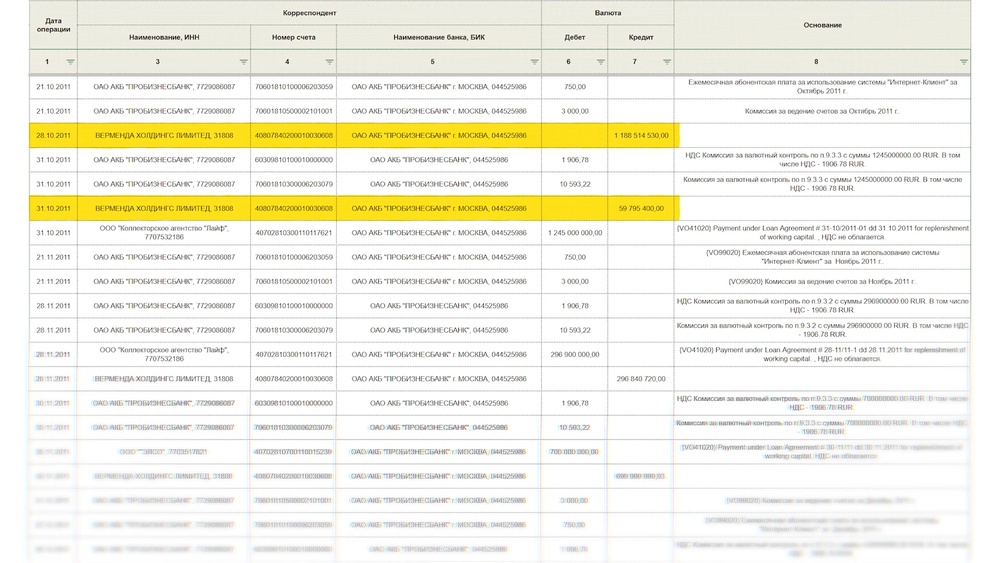This screenshot has height=563, width=1000.
Task: Open filter for column 1 date
Action: (70, 62)
